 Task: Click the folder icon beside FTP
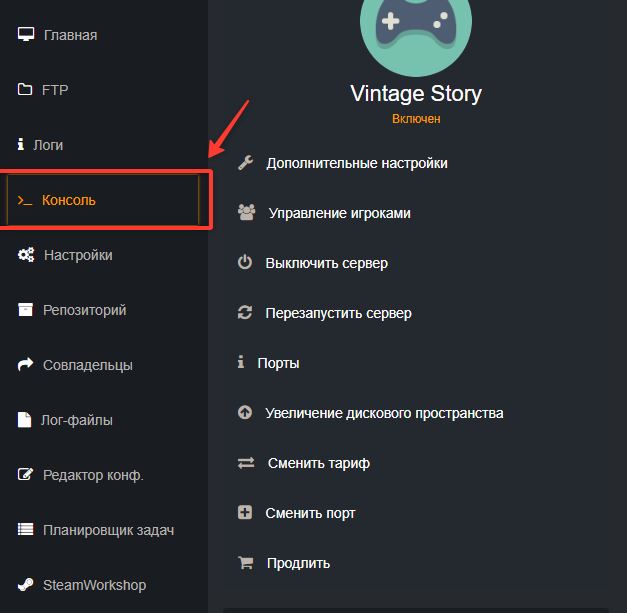(x=26, y=90)
